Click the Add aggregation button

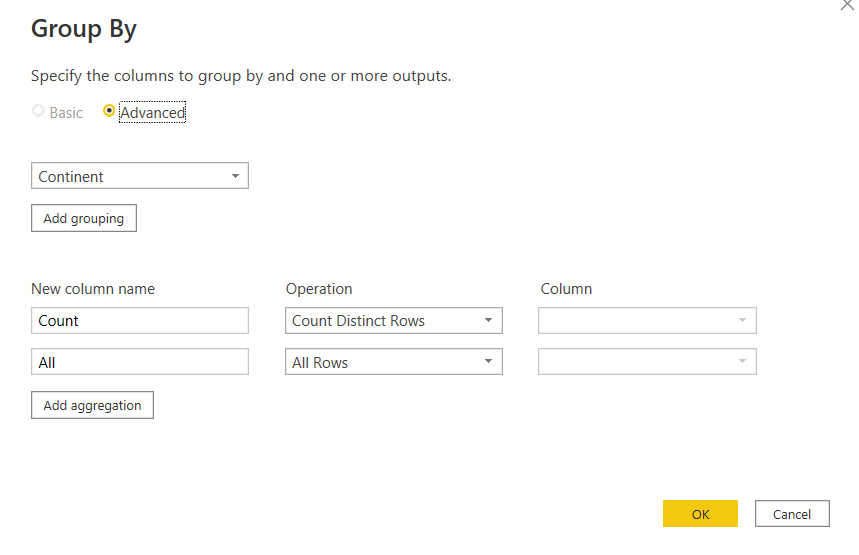coord(93,405)
